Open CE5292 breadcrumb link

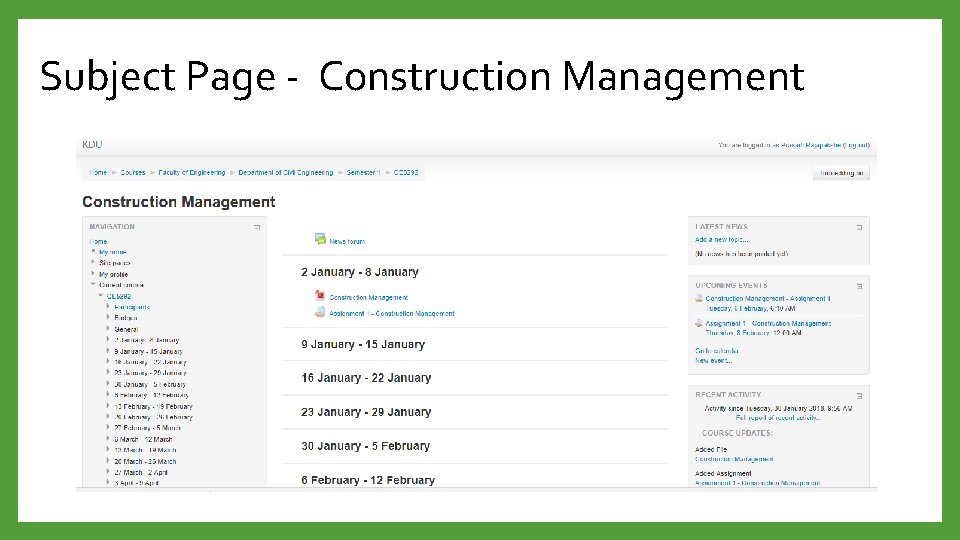(x=406, y=173)
